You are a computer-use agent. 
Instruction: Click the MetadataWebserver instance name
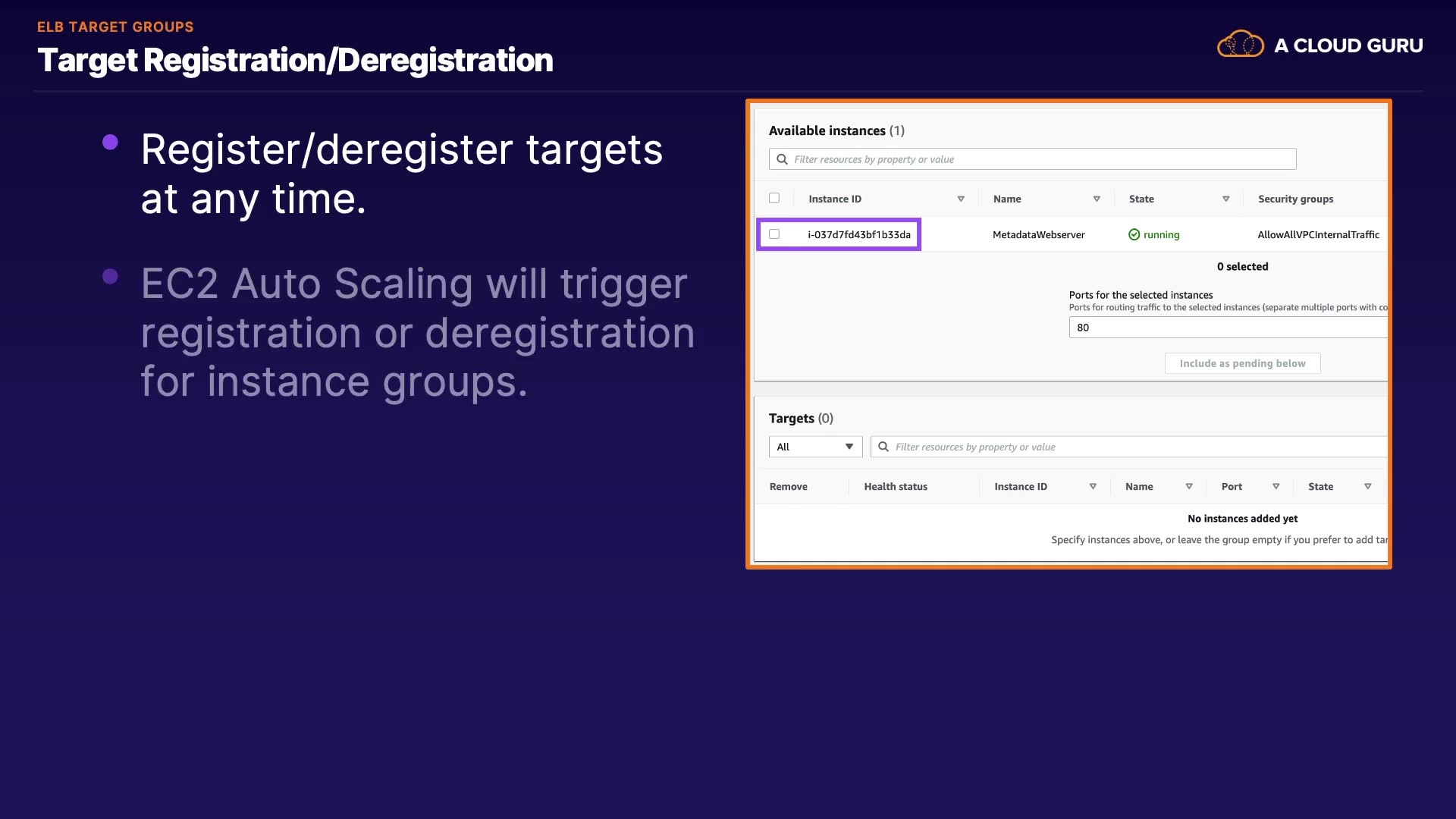tap(1038, 235)
